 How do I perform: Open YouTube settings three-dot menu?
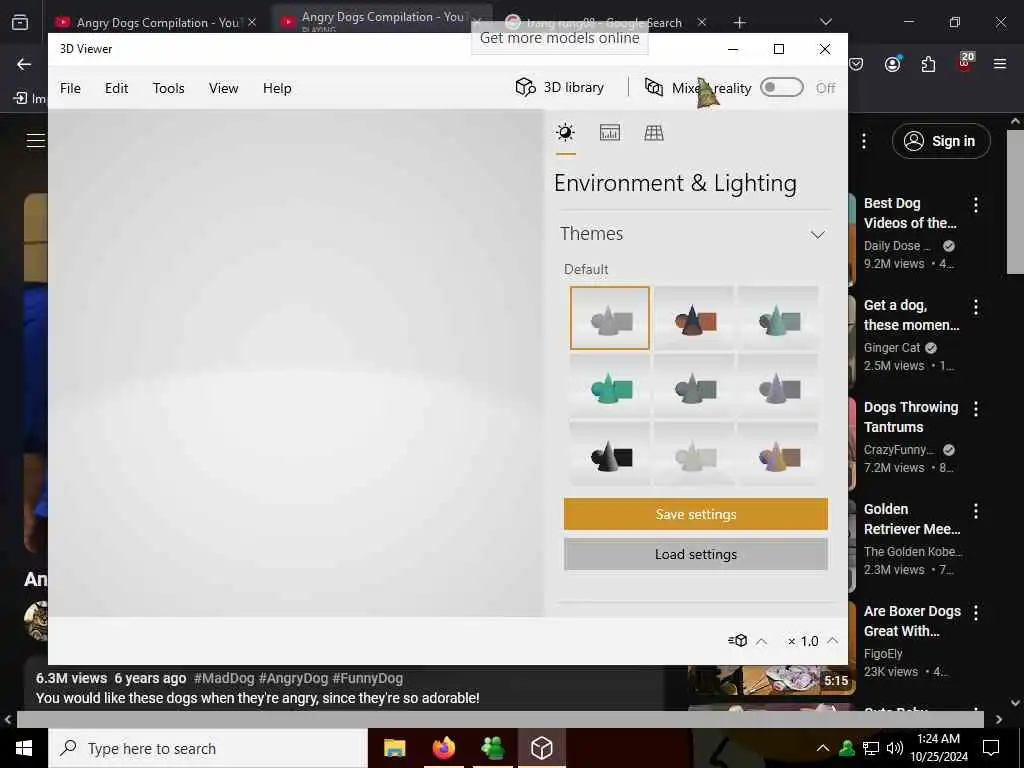pos(864,141)
